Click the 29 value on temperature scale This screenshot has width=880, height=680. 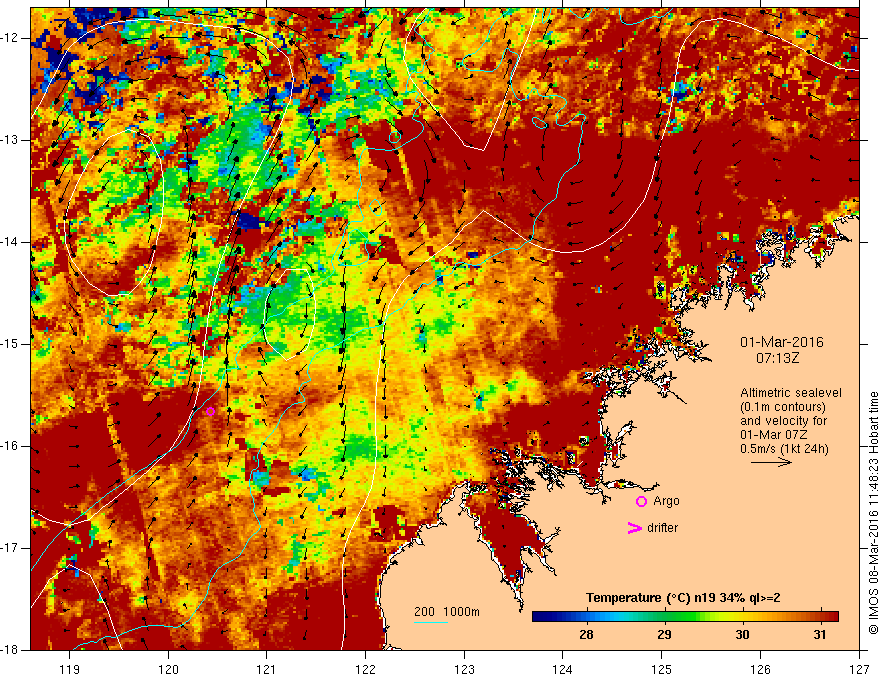[664, 635]
